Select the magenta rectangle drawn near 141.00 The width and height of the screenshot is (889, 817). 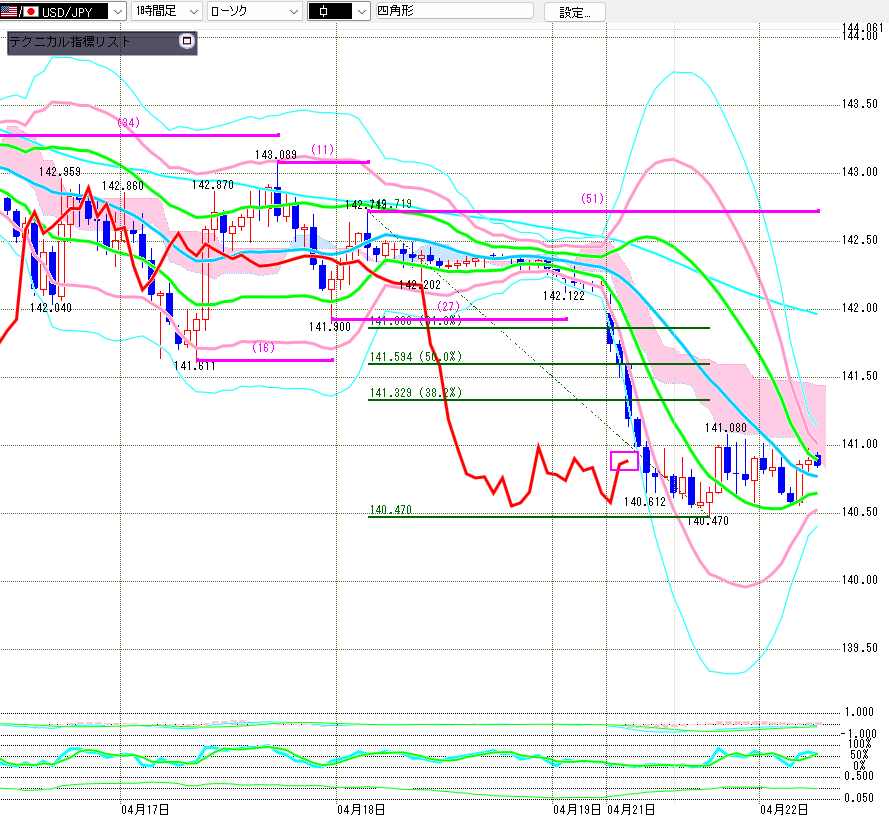click(624, 460)
